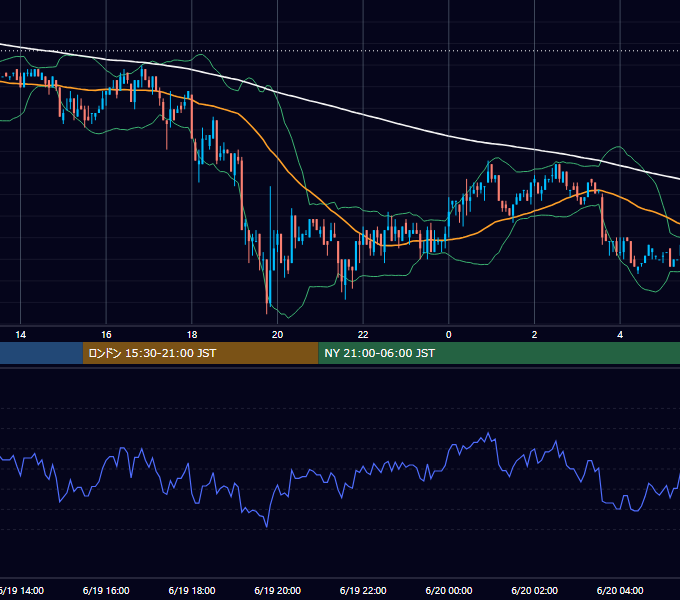The height and width of the screenshot is (600, 680).
Task: Click the London session band 15:30-21:00 JST
Action: (200, 353)
